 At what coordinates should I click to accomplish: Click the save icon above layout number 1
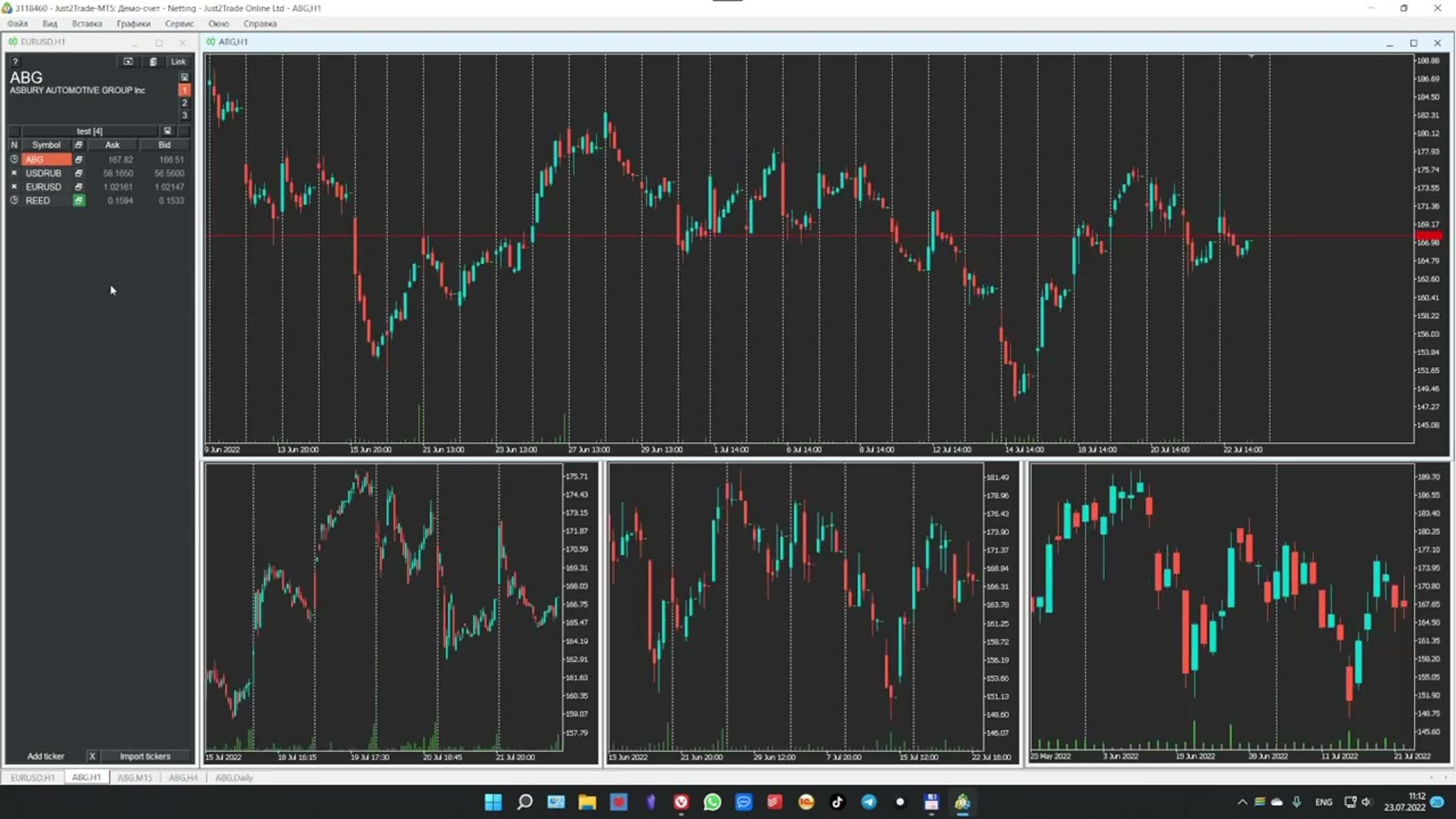click(x=184, y=77)
